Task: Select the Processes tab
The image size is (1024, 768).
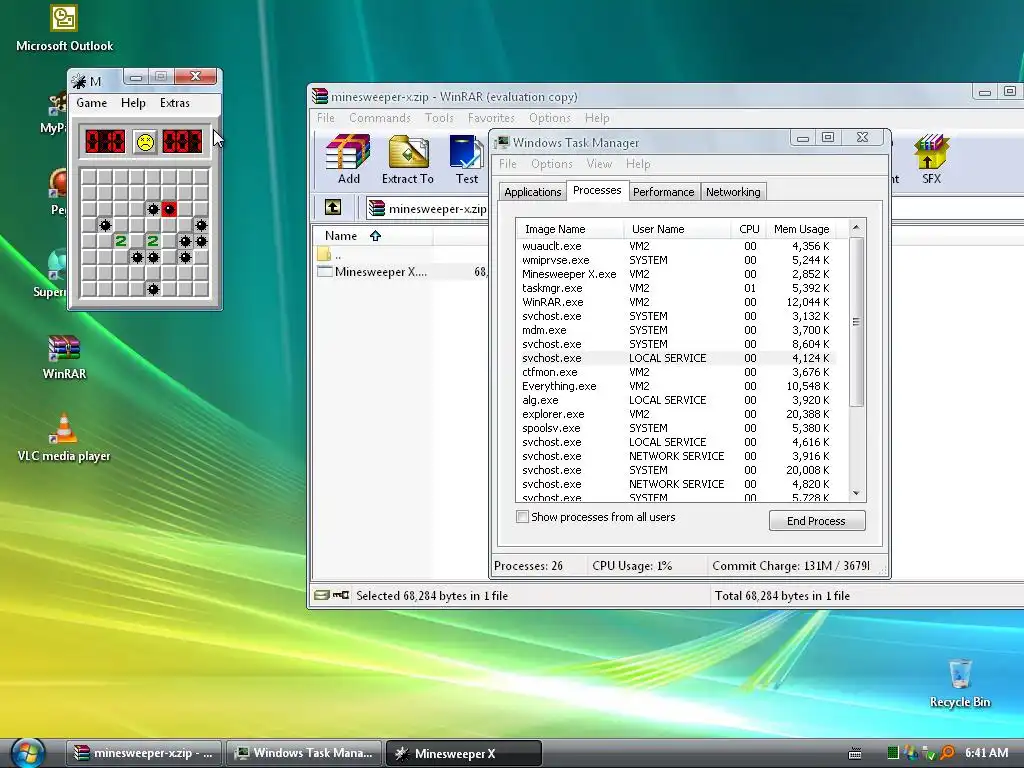Action: [x=597, y=190]
